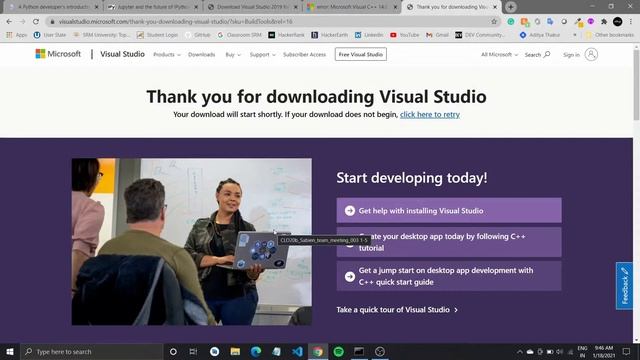640x360 pixels.
Task: Open the Extensions puzzle icon
Action: tap(604, 21)
